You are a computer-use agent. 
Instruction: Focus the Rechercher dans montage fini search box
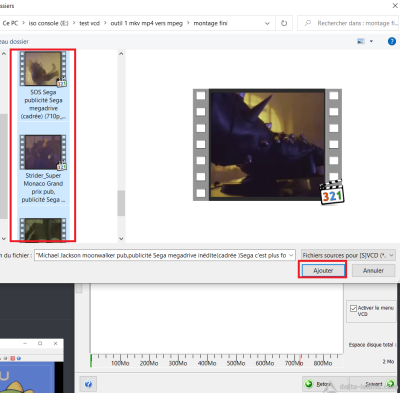[x=347, y=23]
